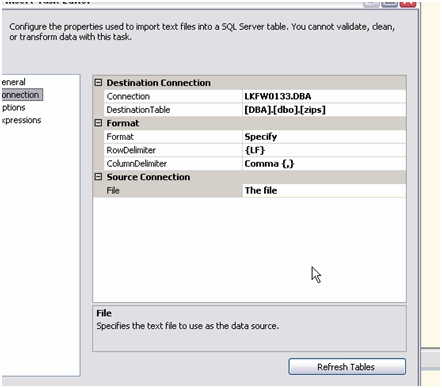Screen dimensions: 442x388
Task: Choose the [DBA].[dbo].[zips] destination table value
Action: 324,110
